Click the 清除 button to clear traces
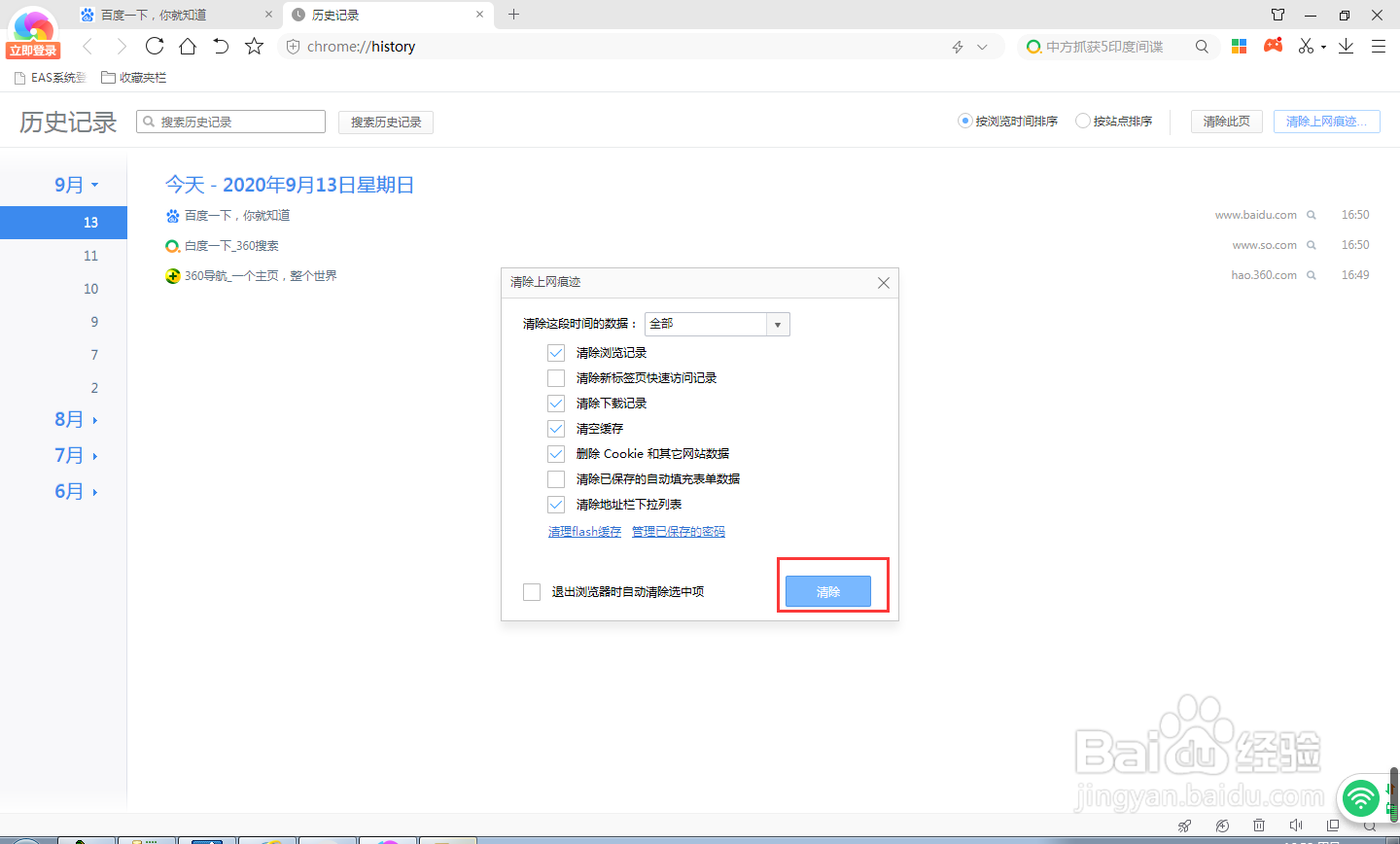This screenshot has width=1400, height=844. pyautogui.click(x=828, y=590)
